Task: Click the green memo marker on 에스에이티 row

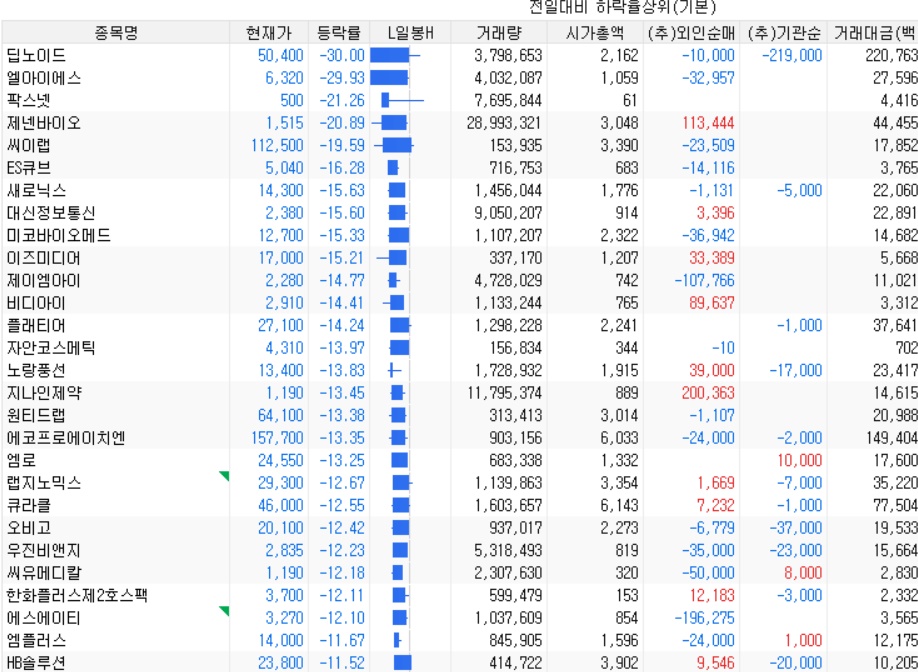Action: (225, 610)
